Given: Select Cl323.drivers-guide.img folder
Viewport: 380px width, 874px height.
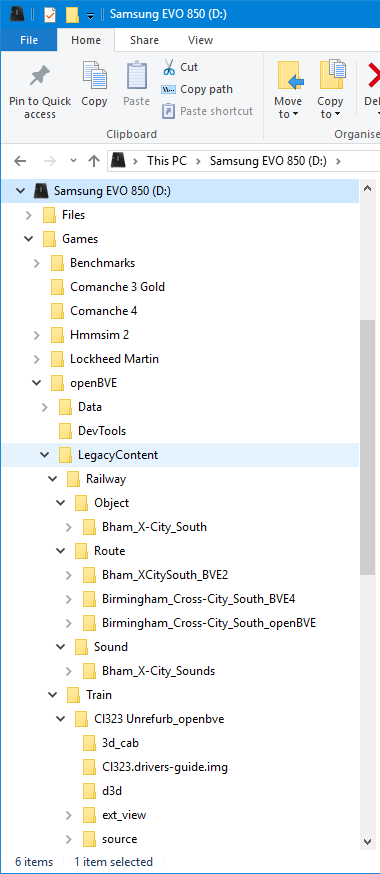Looking at the screenshot, I should point(165,766).
